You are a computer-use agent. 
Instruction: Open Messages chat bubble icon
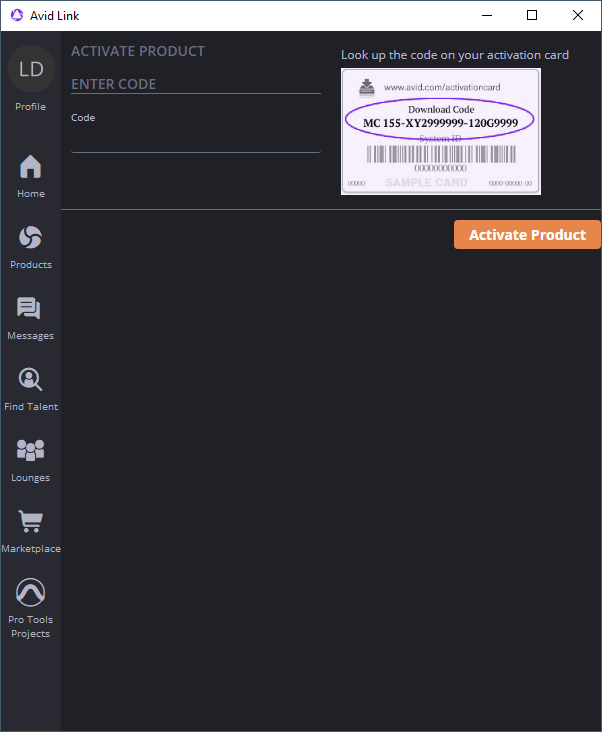29,308
